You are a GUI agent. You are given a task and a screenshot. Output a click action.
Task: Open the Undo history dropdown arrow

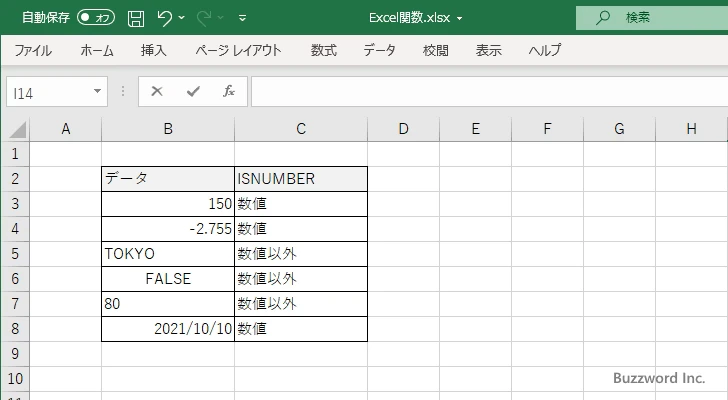(x=182, y=18)
